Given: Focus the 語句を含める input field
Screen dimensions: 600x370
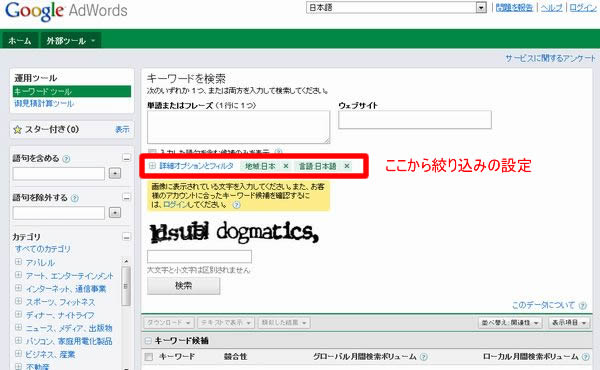Looking at the screenshot, I should 59,173.
